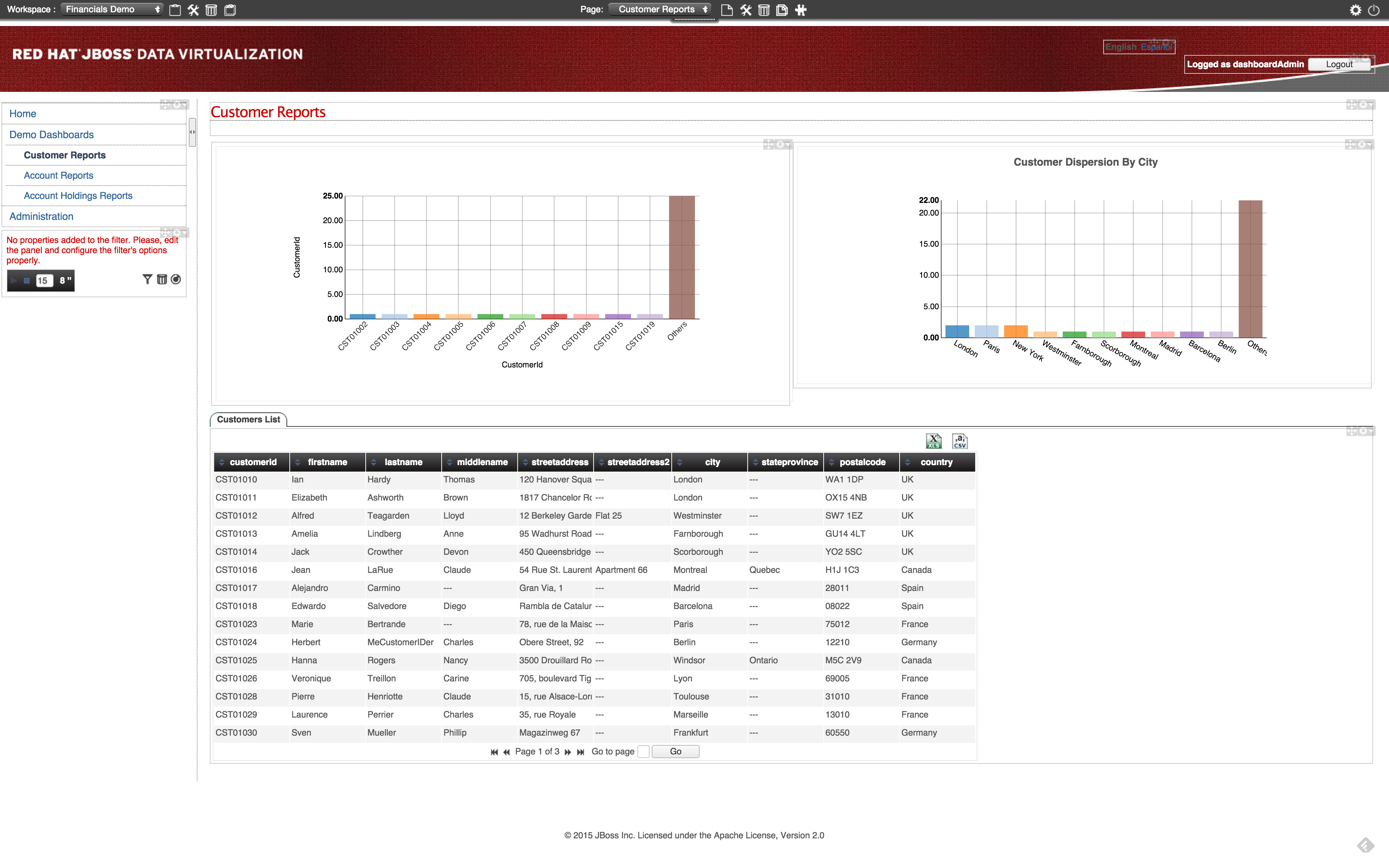Image resolution: width=1389 pixels, height=868 pixels.
Task: Toggle sorting on the customerid column
Action: click(222, 462)
